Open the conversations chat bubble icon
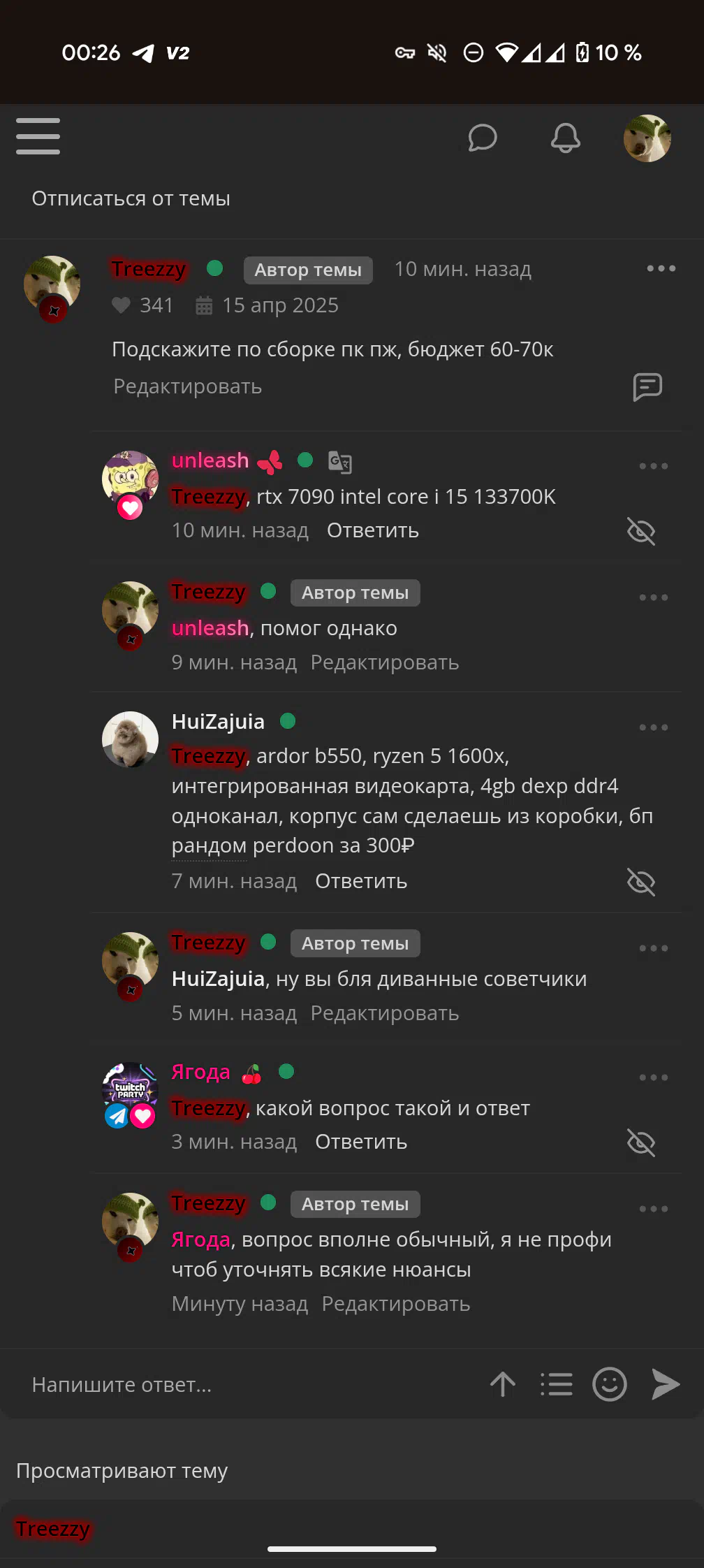The height and width of the screenshot is (1568, 704). [482, 138]
